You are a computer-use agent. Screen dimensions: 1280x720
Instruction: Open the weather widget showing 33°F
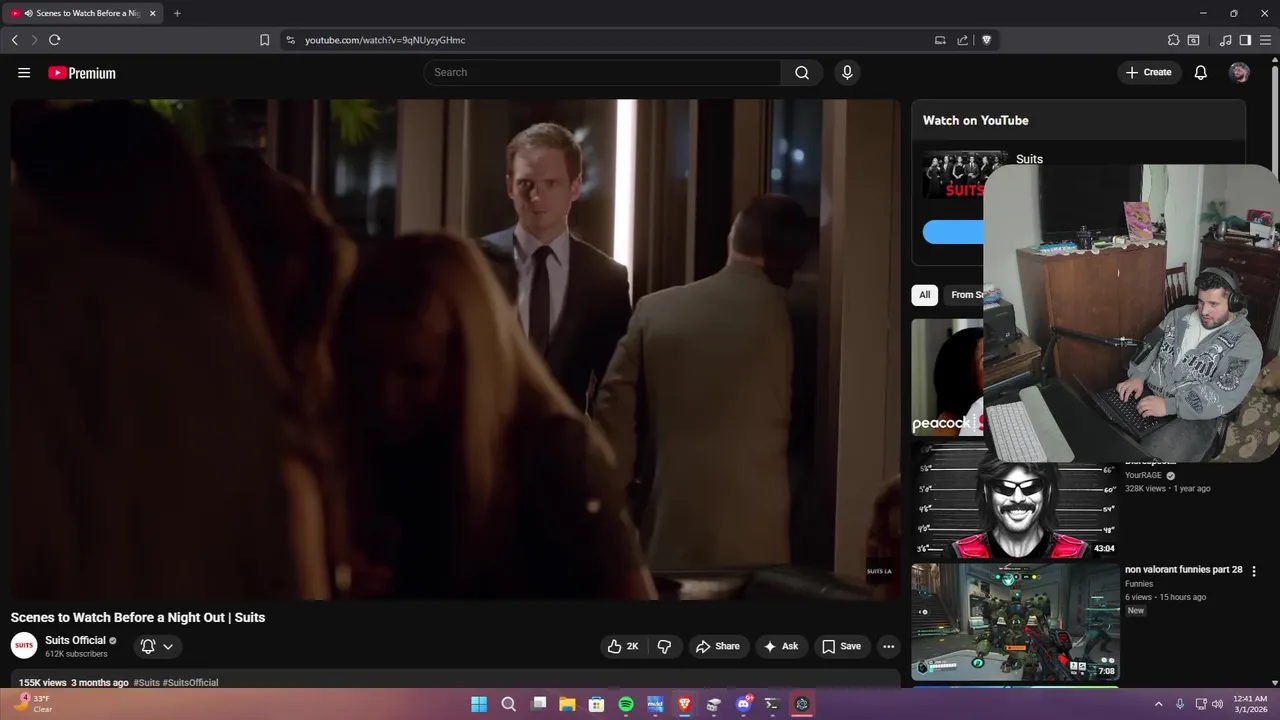[x=32, y=704]
